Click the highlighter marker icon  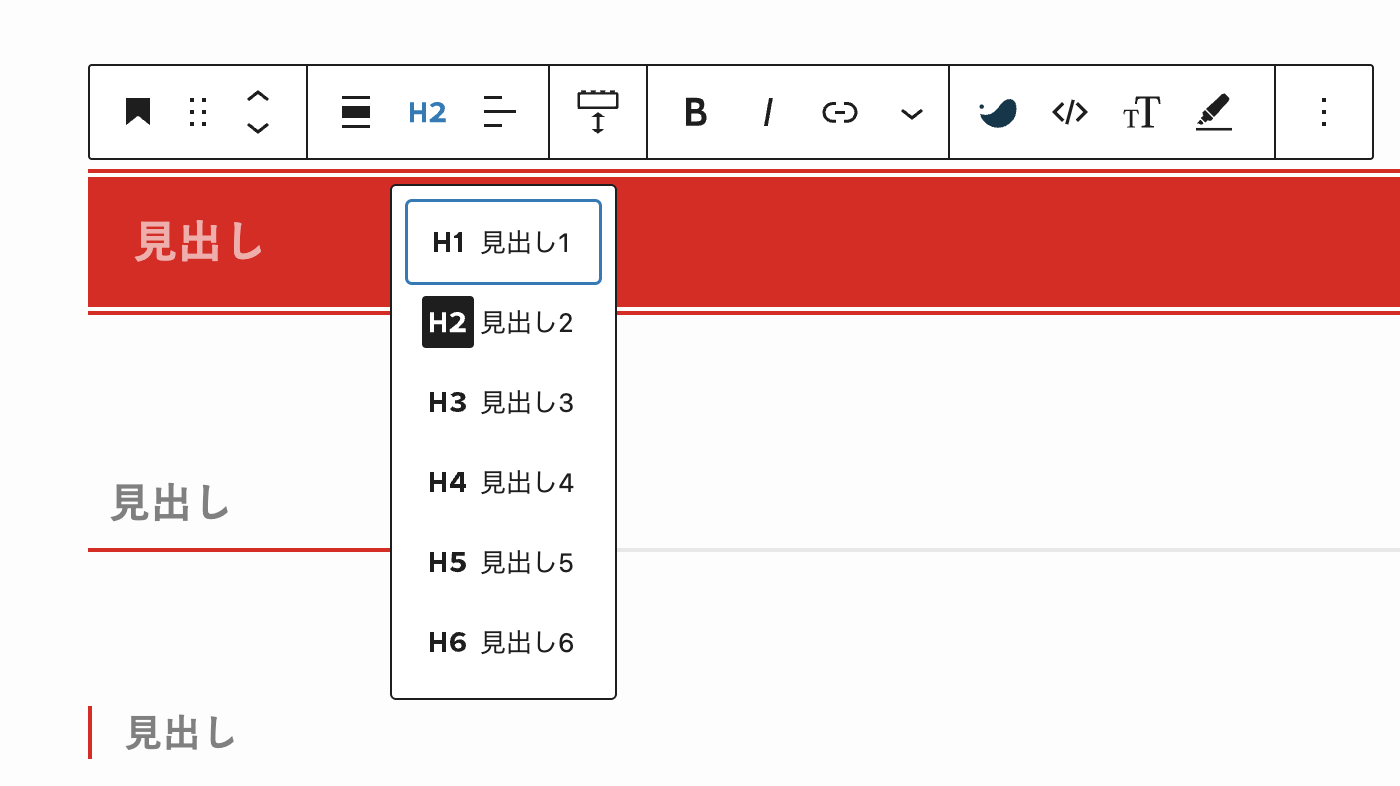pyautogui.click(x=1213, y=113)
